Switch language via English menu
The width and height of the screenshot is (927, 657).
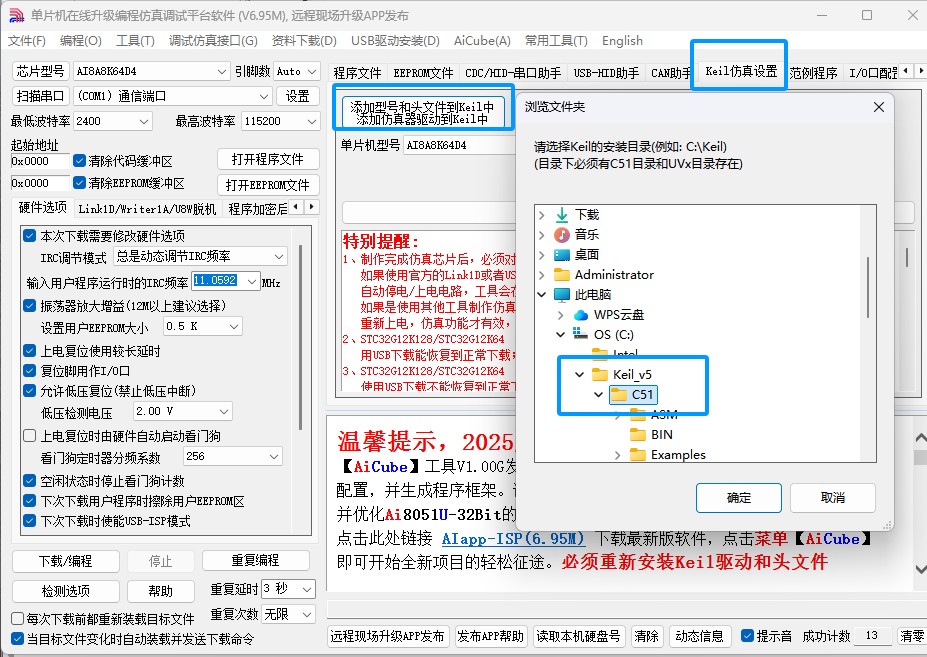coord(622,41)
